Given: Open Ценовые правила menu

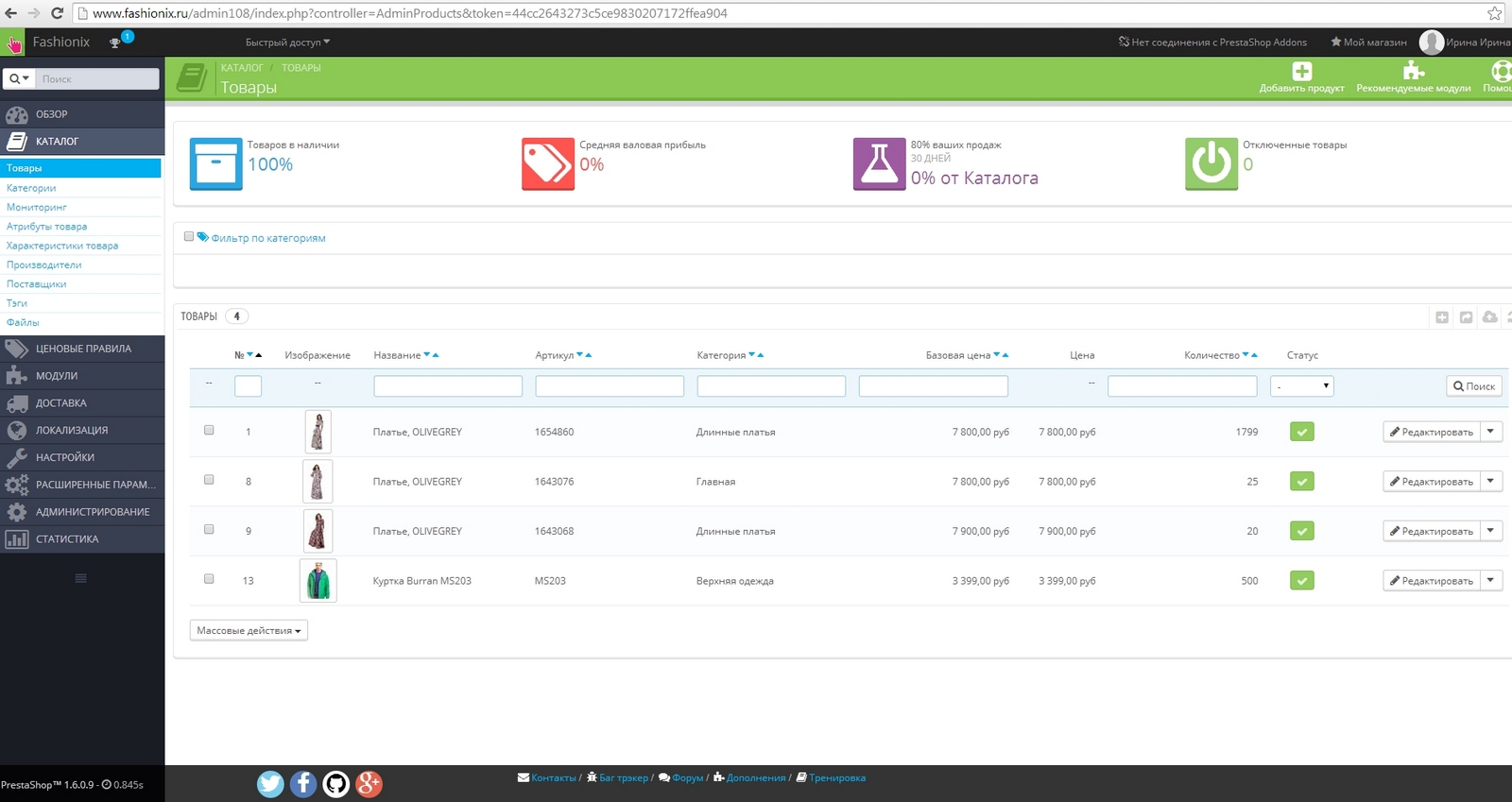Looking at the screenshot, I should click(x=82, y=349).
